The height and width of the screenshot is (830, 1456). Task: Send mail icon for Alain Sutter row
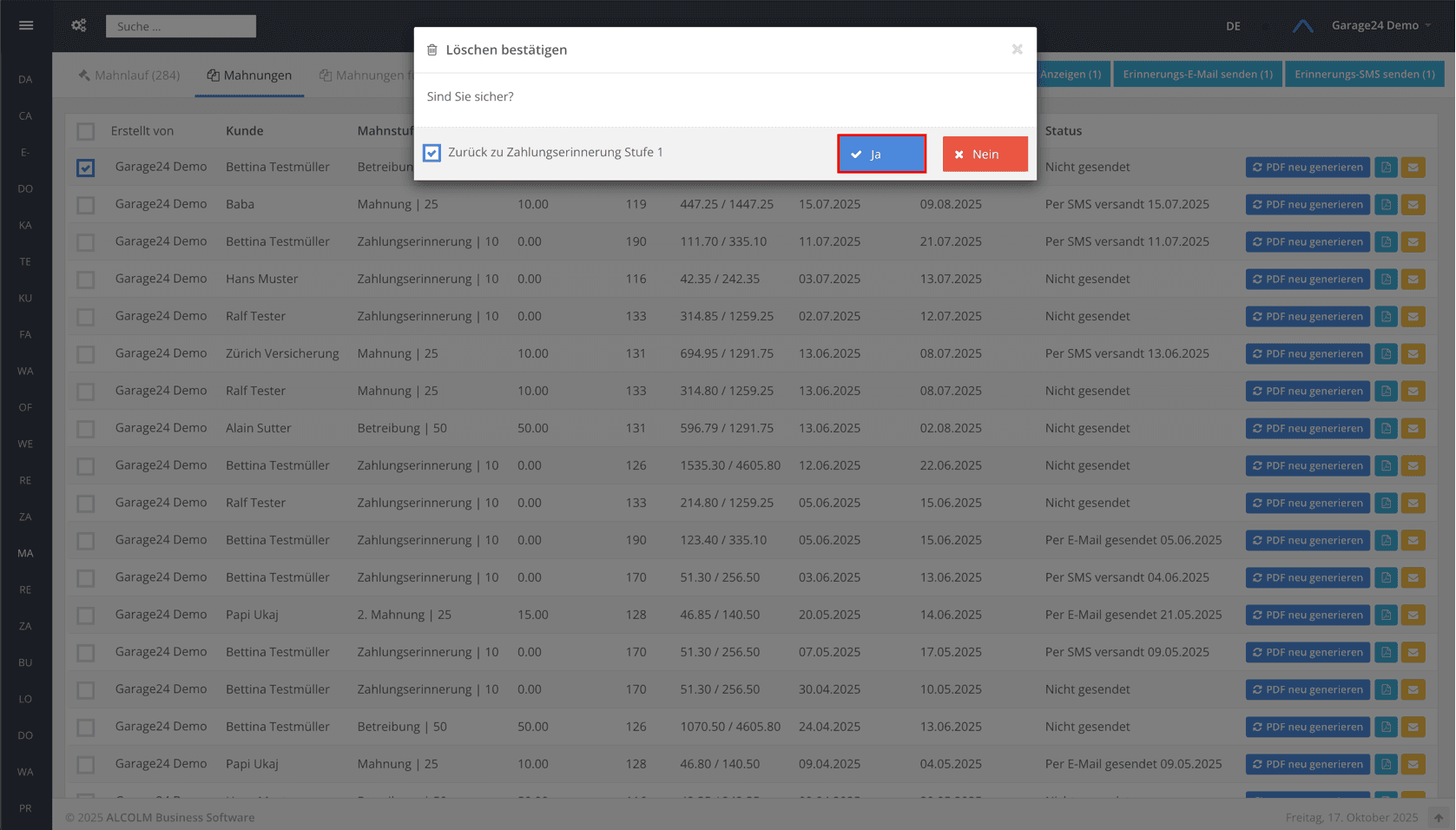[x=1413, y=429]
